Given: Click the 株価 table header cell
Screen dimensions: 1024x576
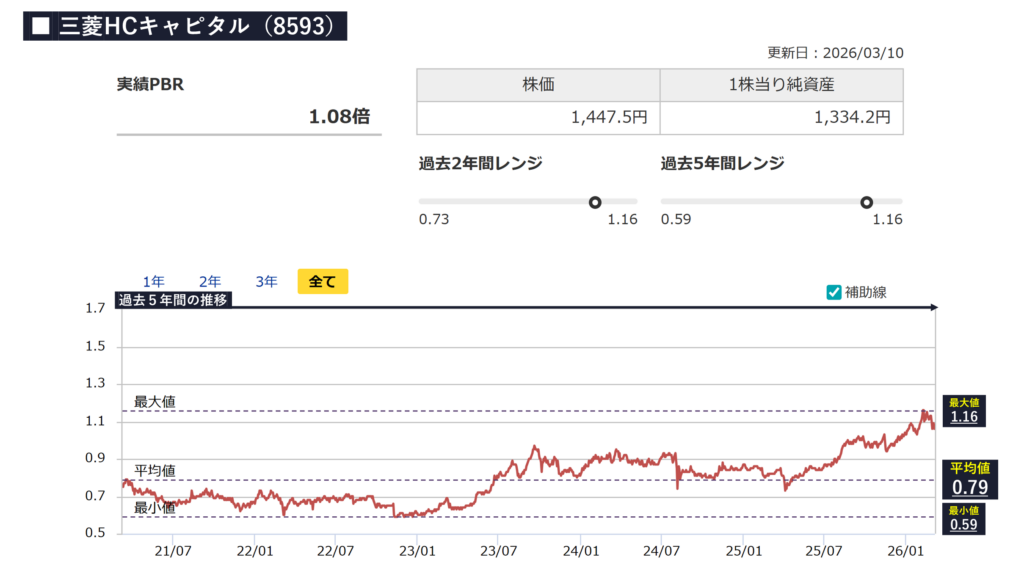Looking at the screenshot, I should (x=538, y=85).
